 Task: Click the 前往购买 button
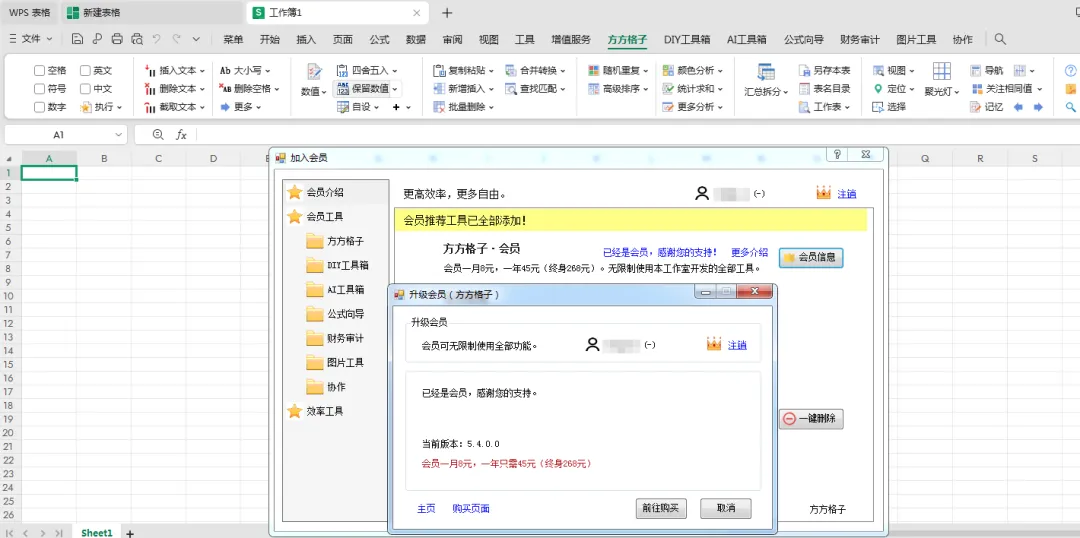(x=661, y=508)
